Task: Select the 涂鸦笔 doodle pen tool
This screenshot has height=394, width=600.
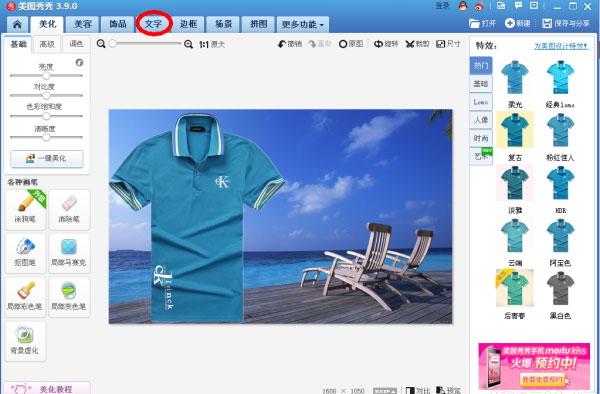Action: [x=26, y=210]
